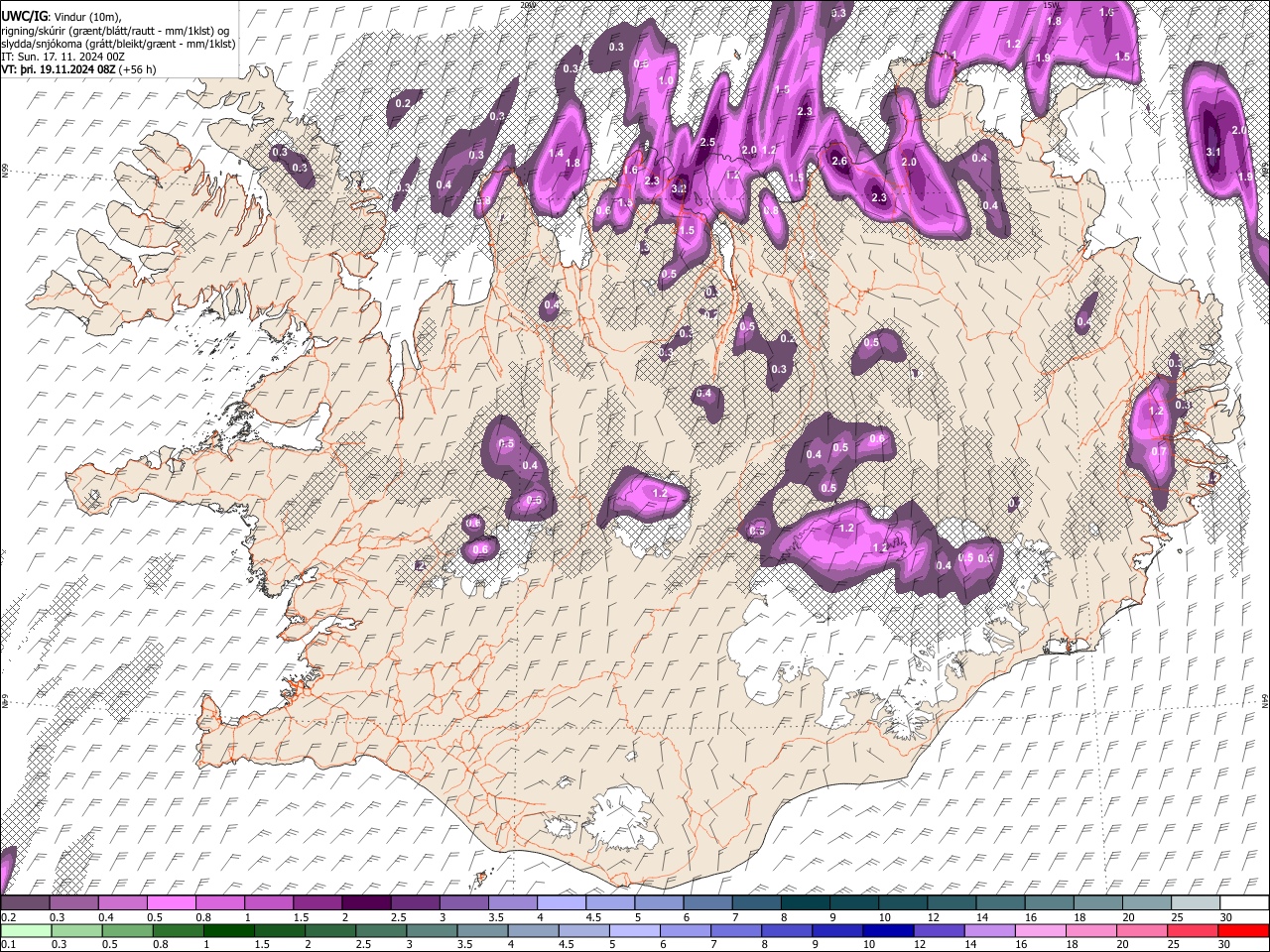Click the 'Vindur (10m)' text in the header
Viewport: 1270px width, 952px height.
point(86,16)
